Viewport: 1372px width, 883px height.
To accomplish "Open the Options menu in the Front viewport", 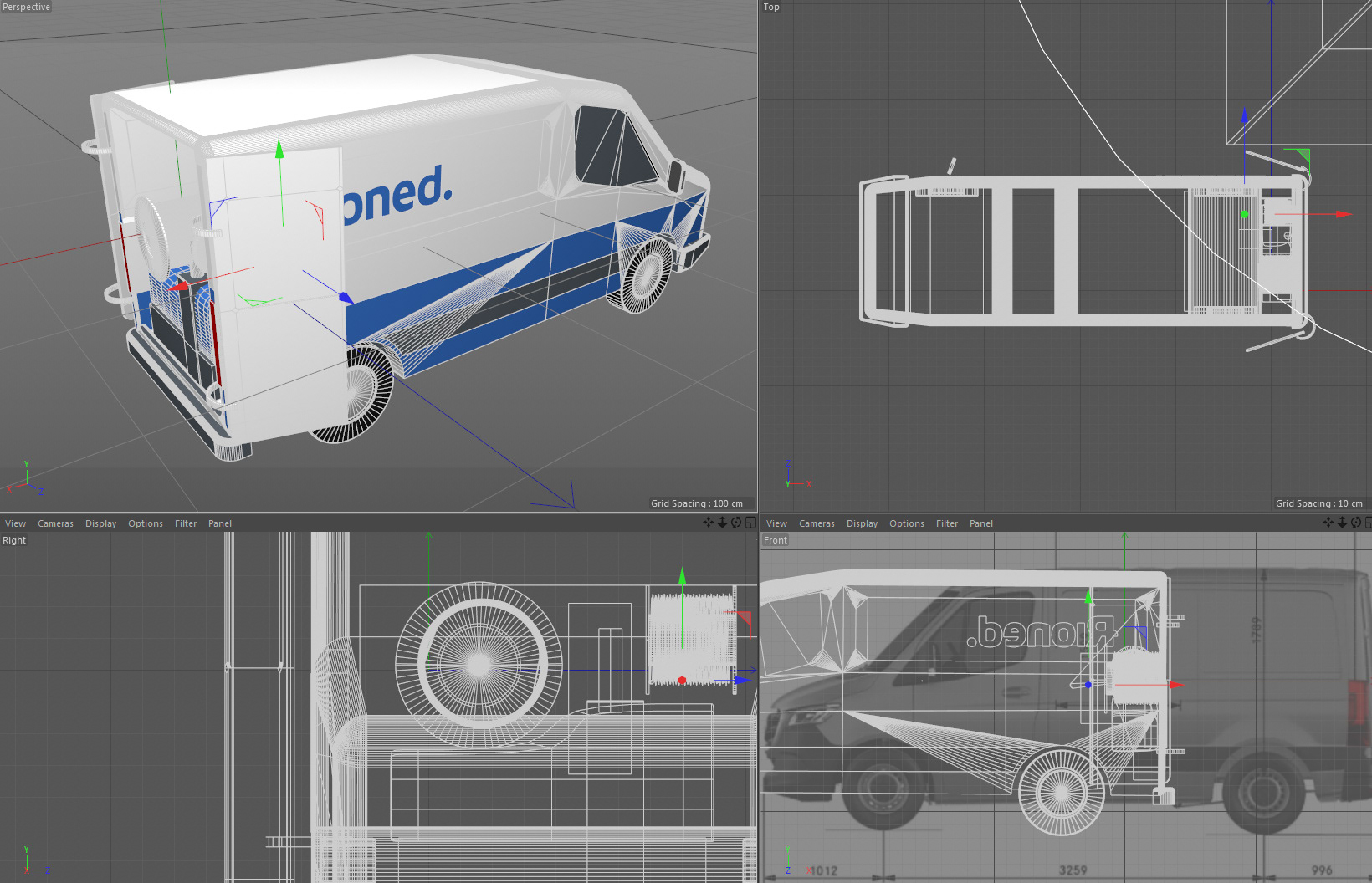I will tap(907, 523).
